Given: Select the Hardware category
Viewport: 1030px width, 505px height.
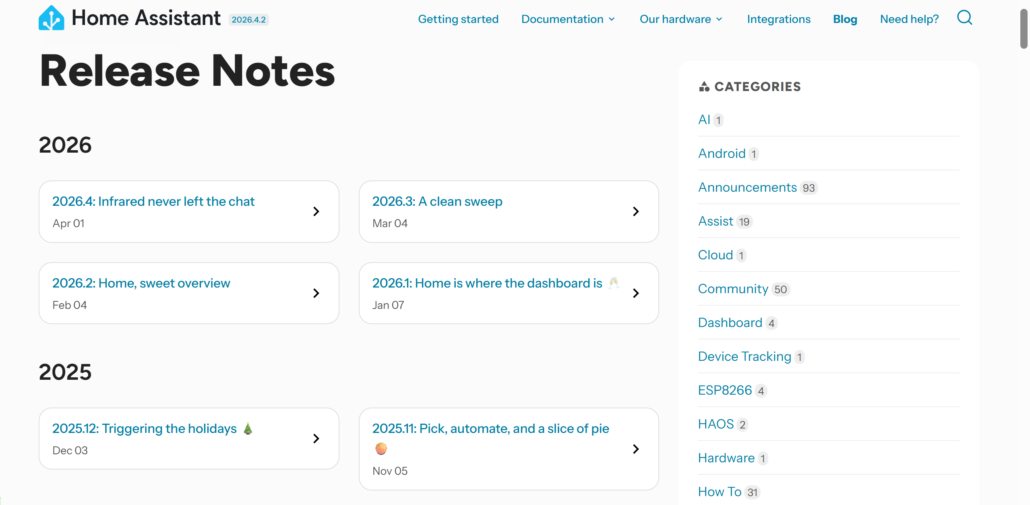Looking at the screenshot, I should [x=726, y=458].
